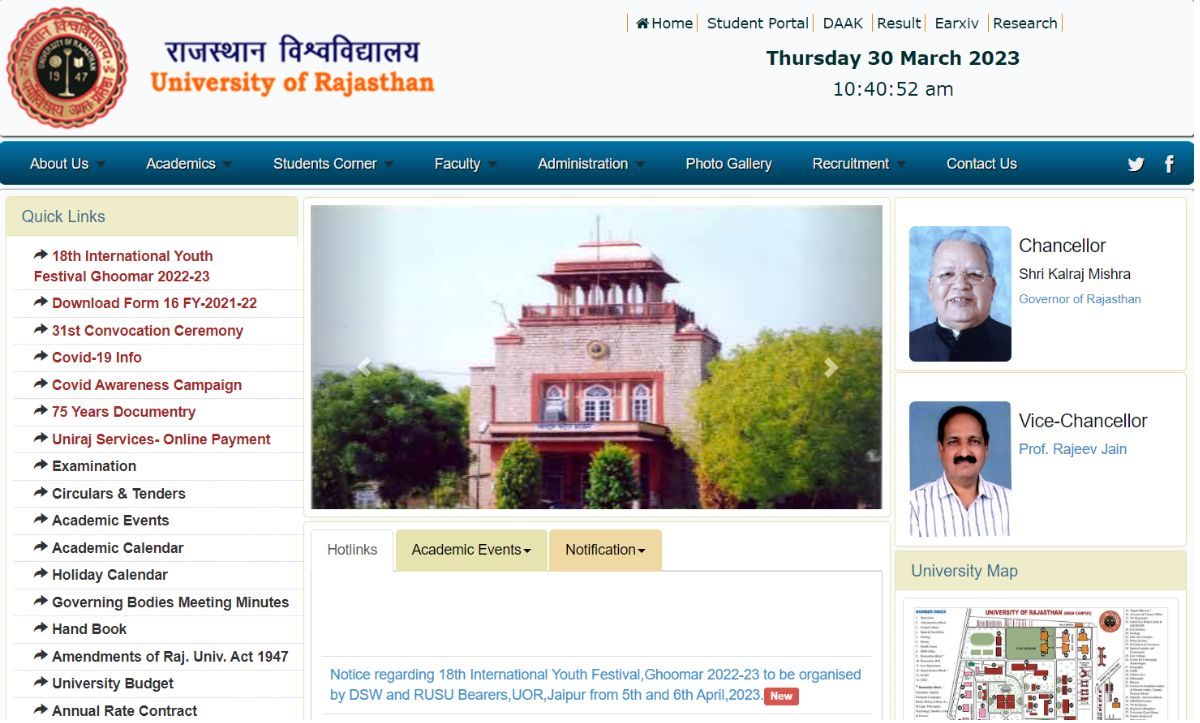Open Contact Us in navigation bar
Screen dimensions: 1200x723
(x=981, y=164)
